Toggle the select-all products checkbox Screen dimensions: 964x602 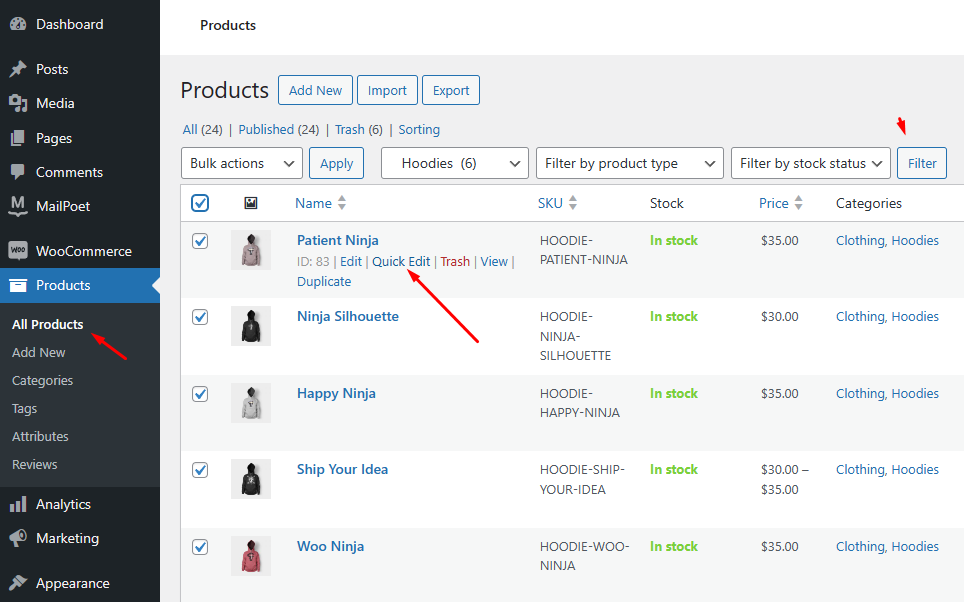point(200,203)
